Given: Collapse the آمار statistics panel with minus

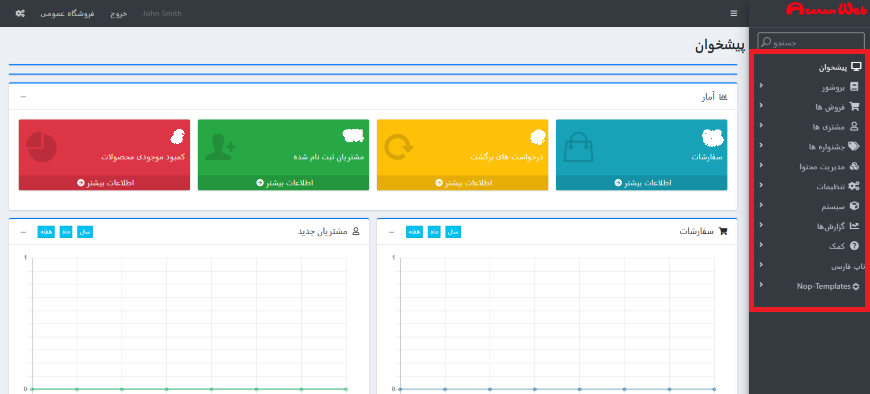Looking at the screenshot, I should click(x=23, y=97).
